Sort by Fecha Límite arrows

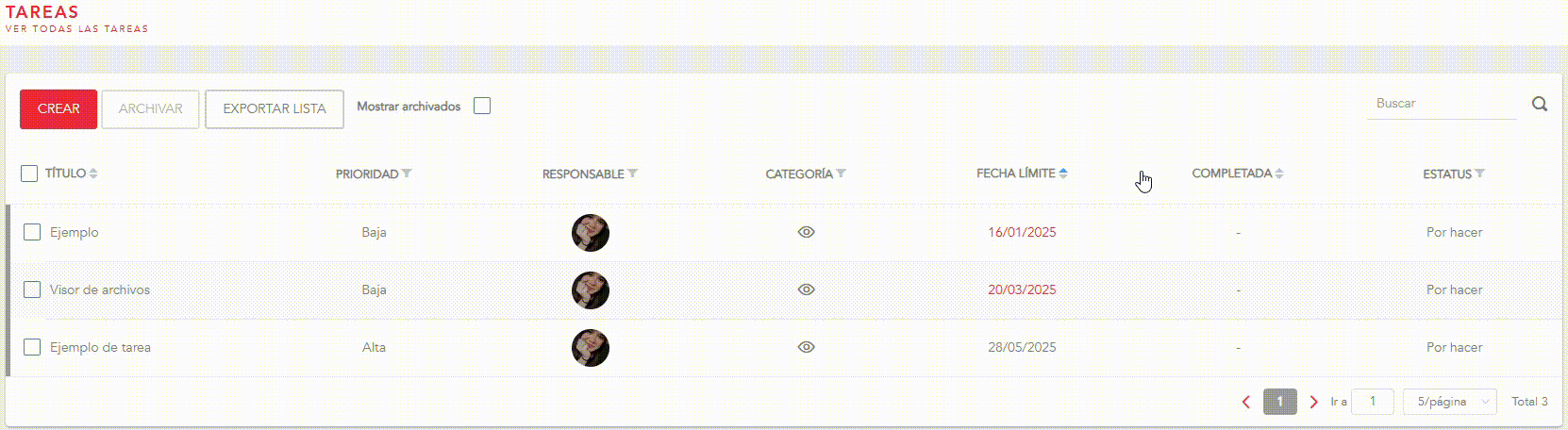1063,174
